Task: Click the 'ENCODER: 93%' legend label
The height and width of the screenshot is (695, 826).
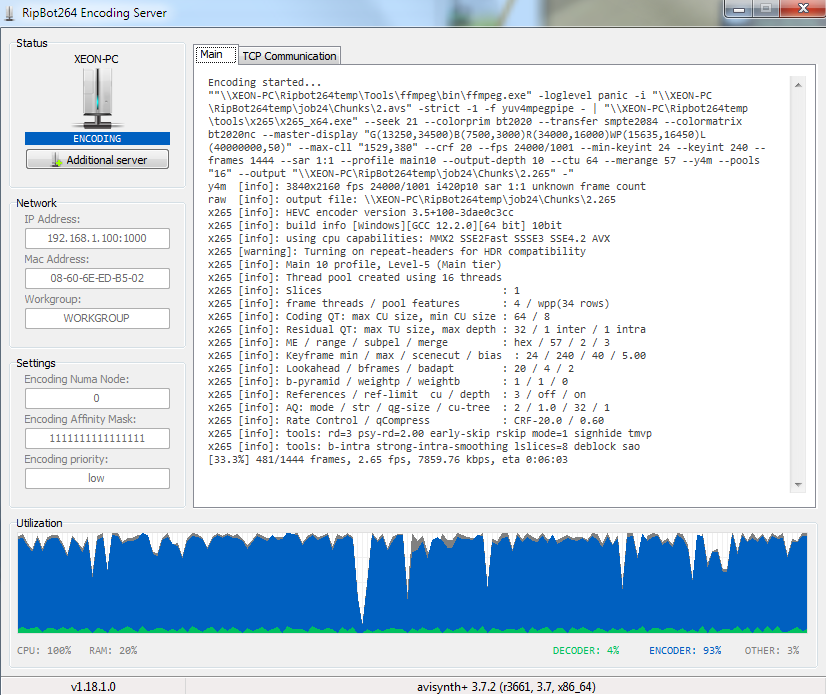Action: (x=685, y=650)
